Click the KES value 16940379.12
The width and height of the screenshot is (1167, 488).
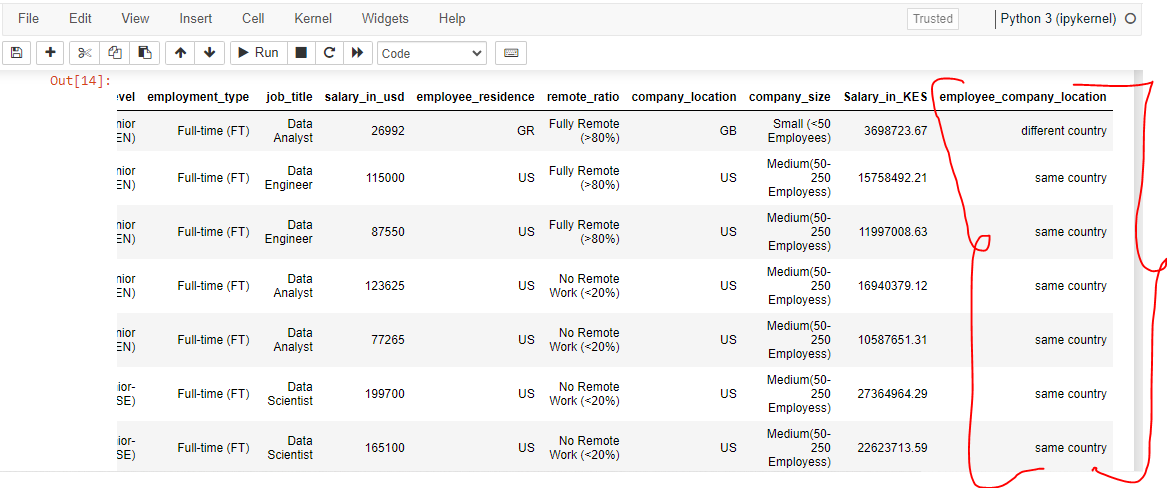(x=892, y=286)
